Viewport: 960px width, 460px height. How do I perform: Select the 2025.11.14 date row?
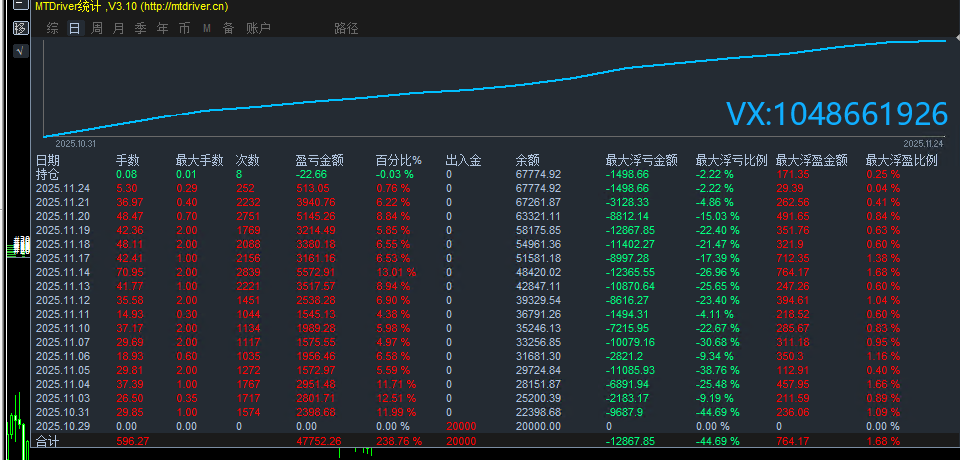click(x=62, y=272)
